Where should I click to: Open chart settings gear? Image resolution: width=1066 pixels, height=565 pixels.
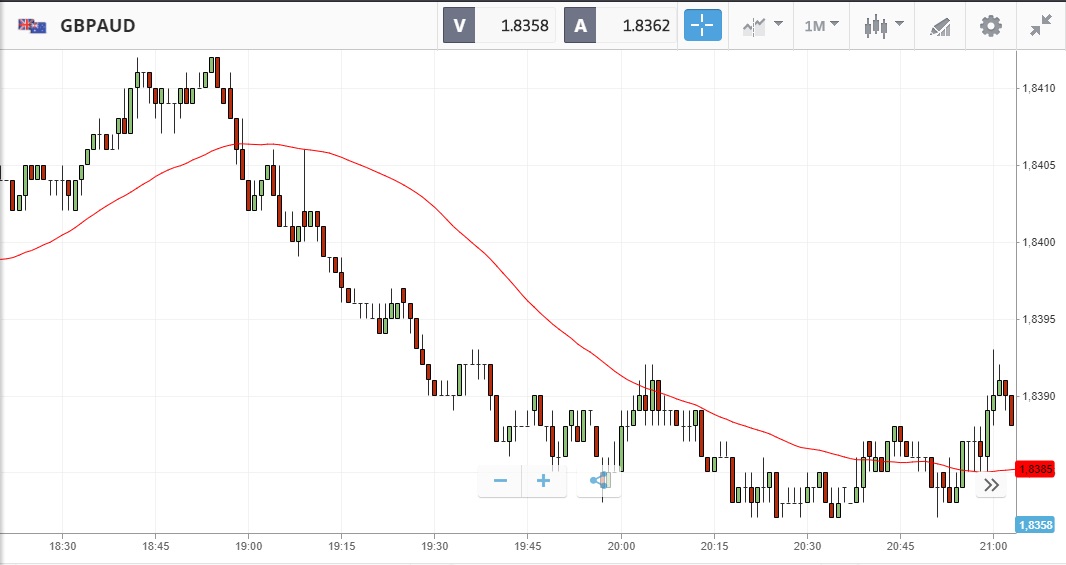coord(990,25)
